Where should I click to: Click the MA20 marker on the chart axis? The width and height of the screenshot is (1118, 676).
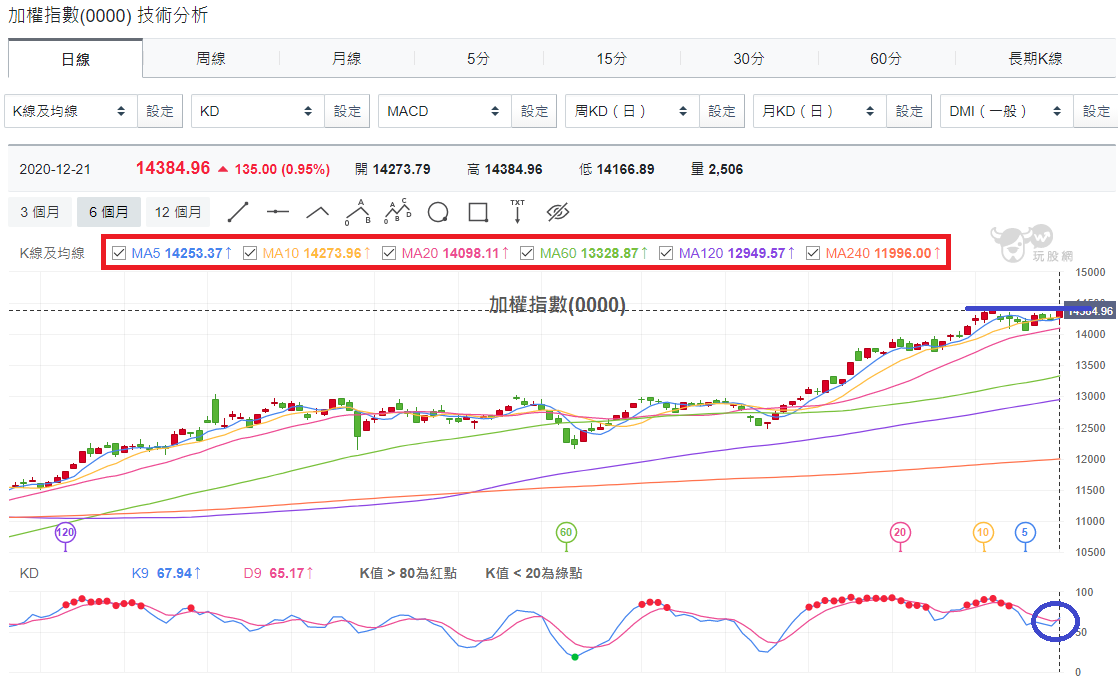point(900,532)
